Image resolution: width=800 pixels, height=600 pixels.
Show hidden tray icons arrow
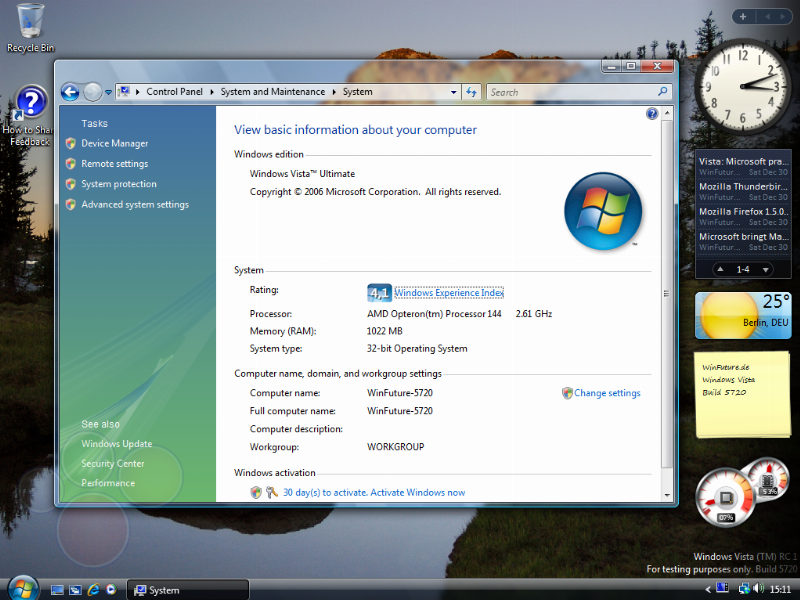point(708,589)
